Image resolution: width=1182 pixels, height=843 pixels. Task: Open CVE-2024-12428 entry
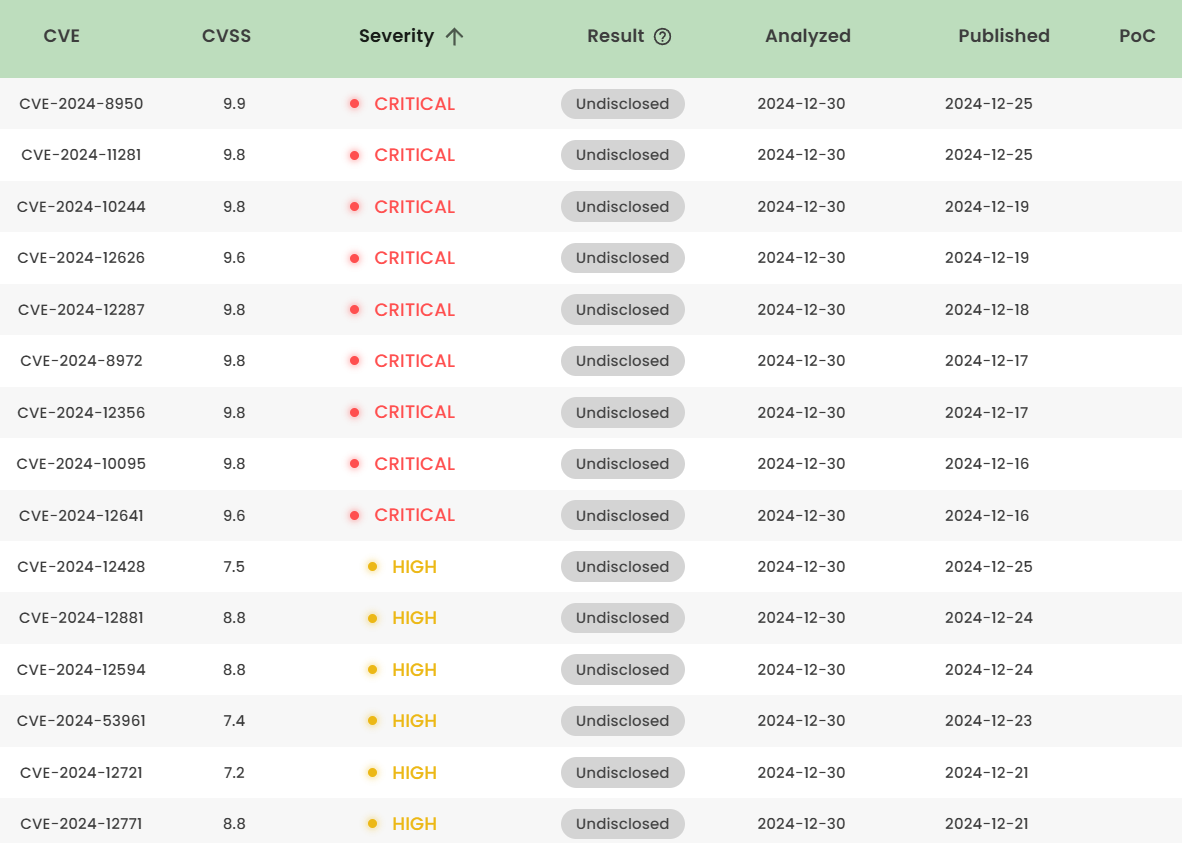[x=81, y=567]
